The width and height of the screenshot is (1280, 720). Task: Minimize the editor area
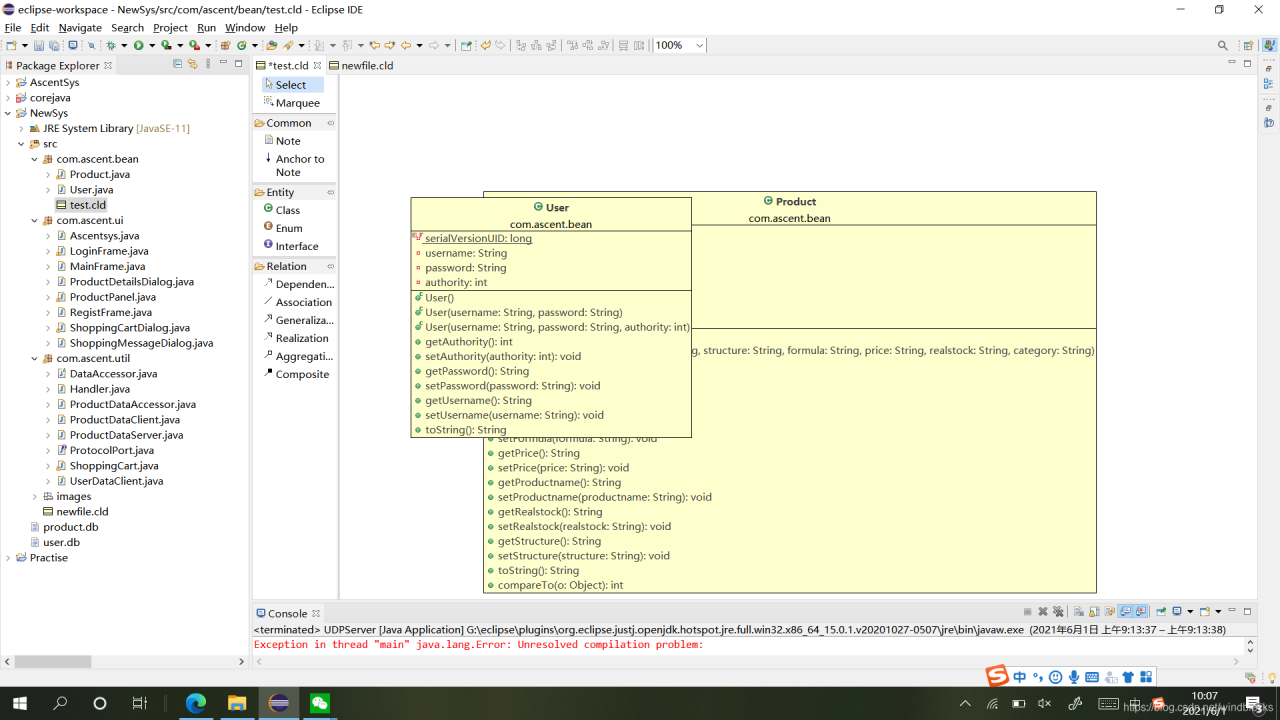1232,63
